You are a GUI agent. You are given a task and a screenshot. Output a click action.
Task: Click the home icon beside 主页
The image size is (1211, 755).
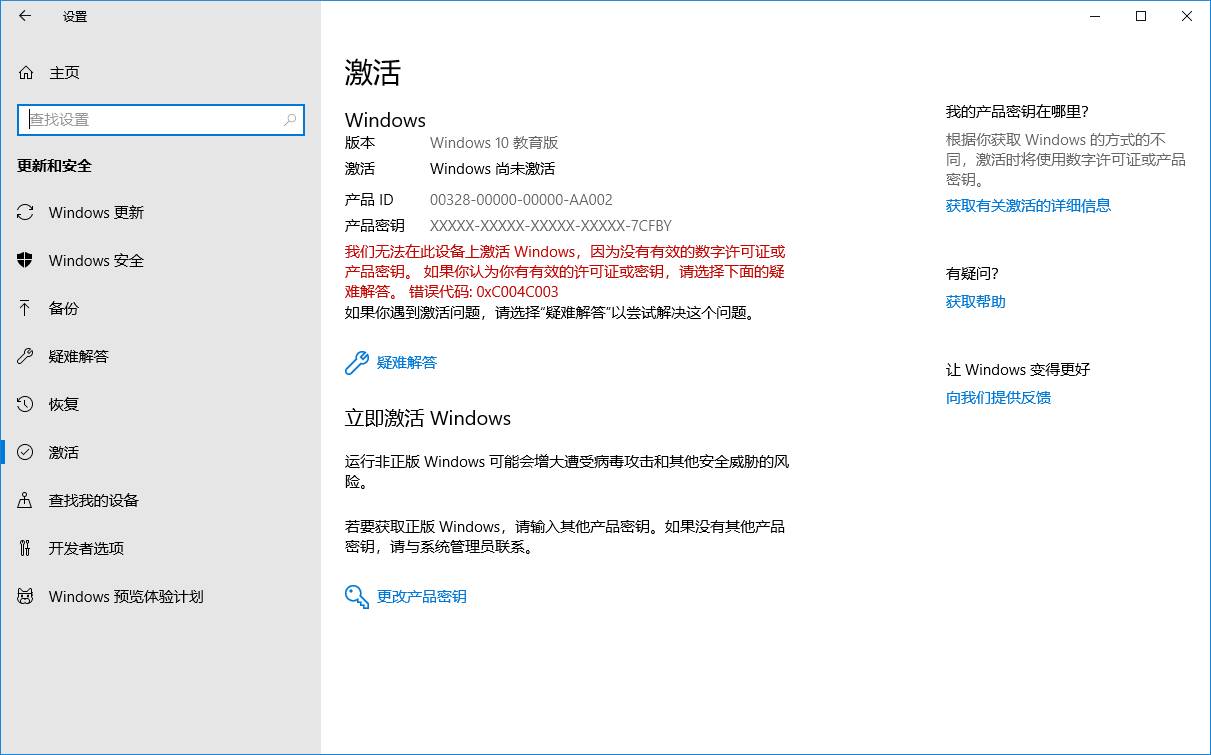pyautogui.click(x=25, y=73)
